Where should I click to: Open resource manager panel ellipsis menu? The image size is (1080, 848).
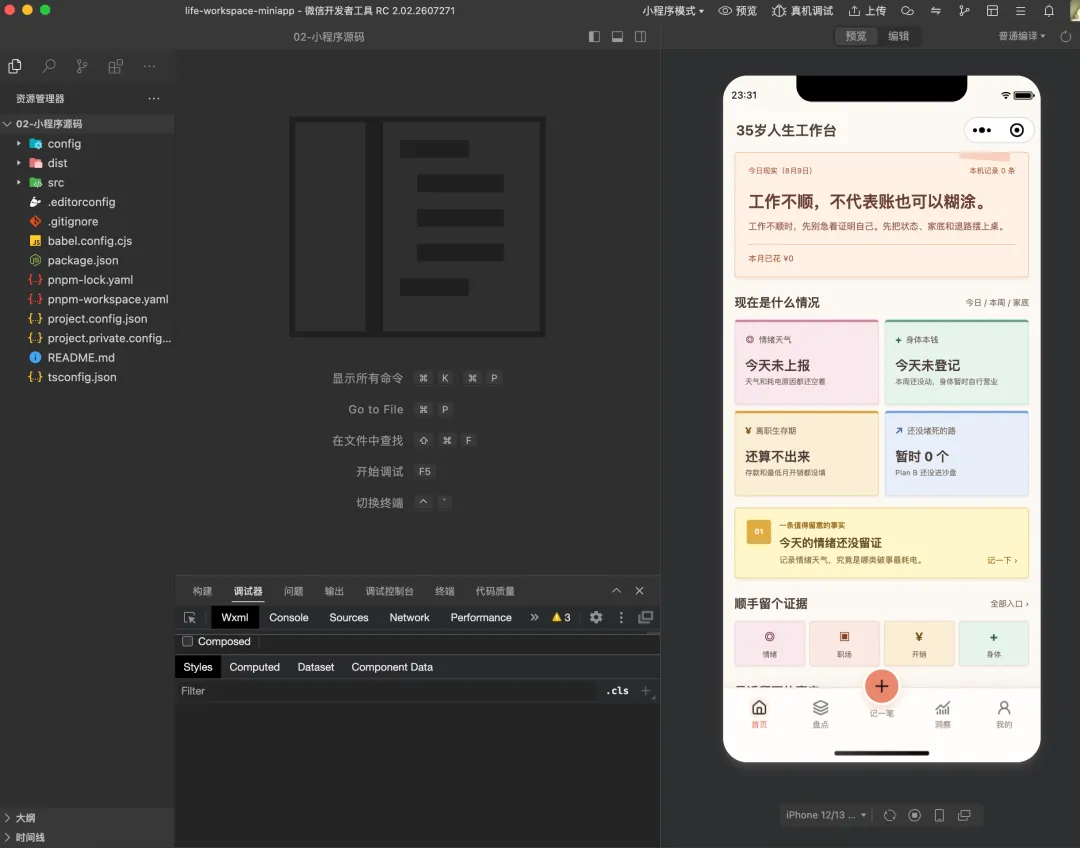154,99
